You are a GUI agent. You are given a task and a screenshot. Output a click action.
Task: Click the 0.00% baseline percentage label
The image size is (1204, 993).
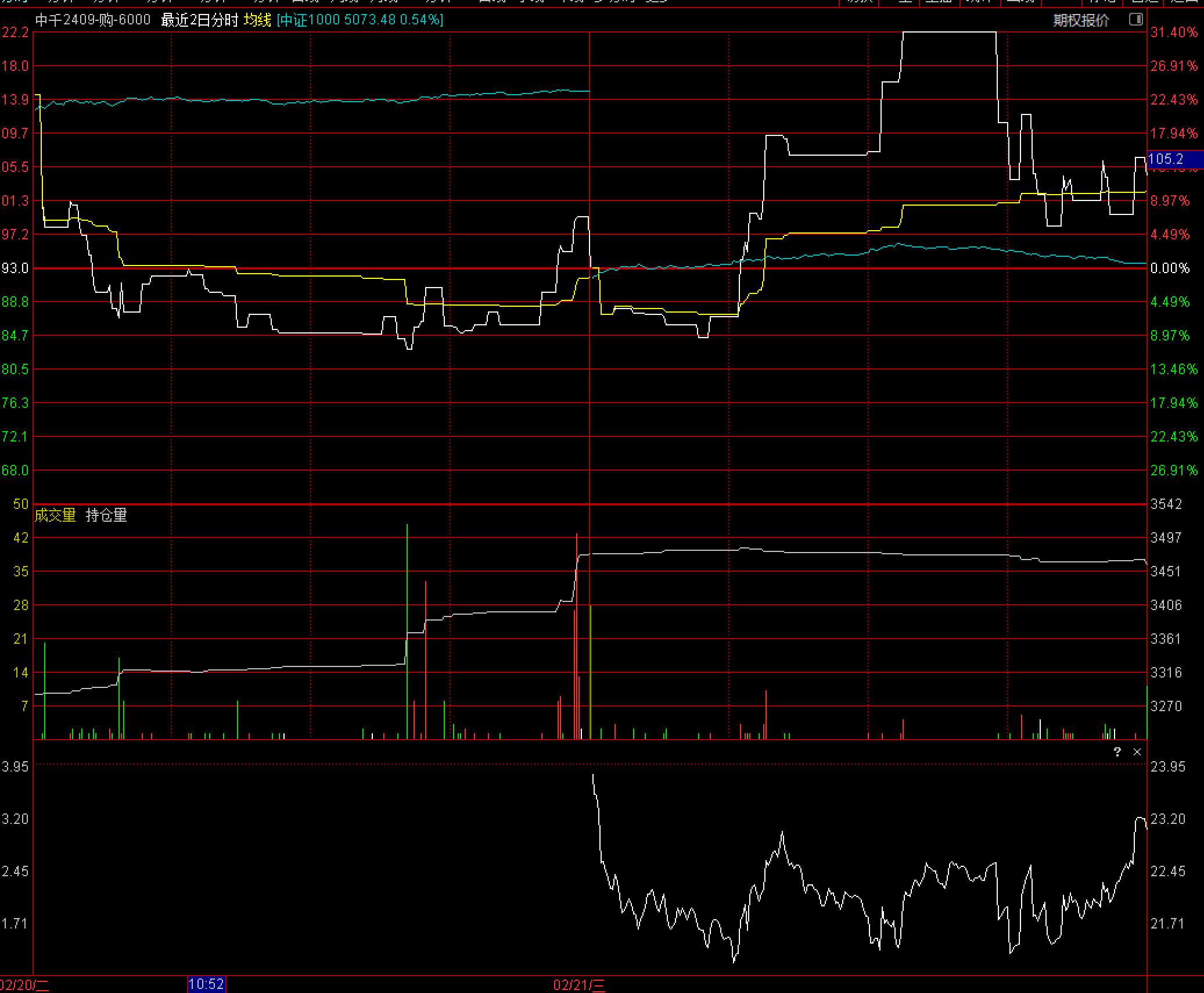(1170, 268)
